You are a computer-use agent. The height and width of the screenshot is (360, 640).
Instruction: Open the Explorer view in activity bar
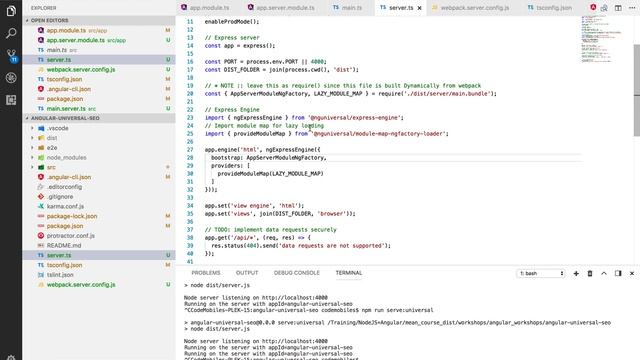coord(11,11)
